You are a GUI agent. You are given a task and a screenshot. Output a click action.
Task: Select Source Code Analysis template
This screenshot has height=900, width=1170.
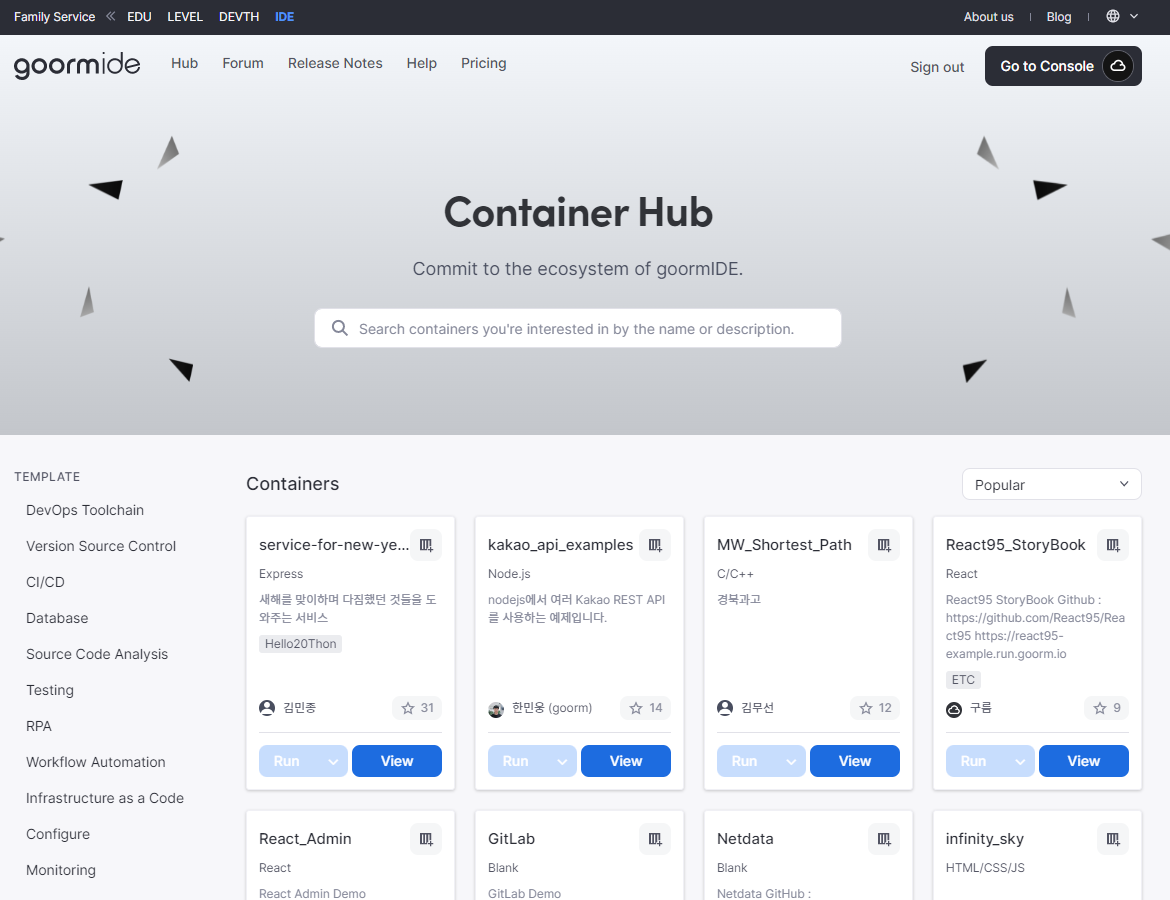point(97,654)
